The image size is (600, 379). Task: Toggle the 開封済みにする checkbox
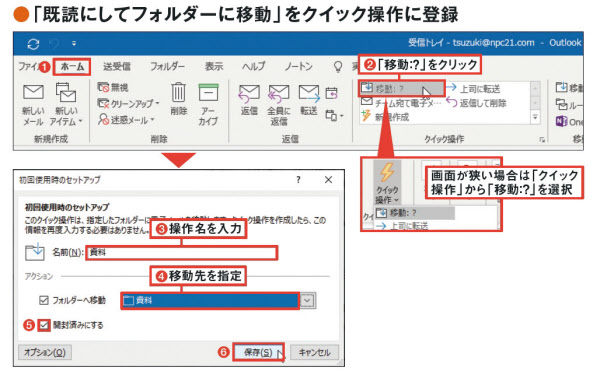[44, 325]
